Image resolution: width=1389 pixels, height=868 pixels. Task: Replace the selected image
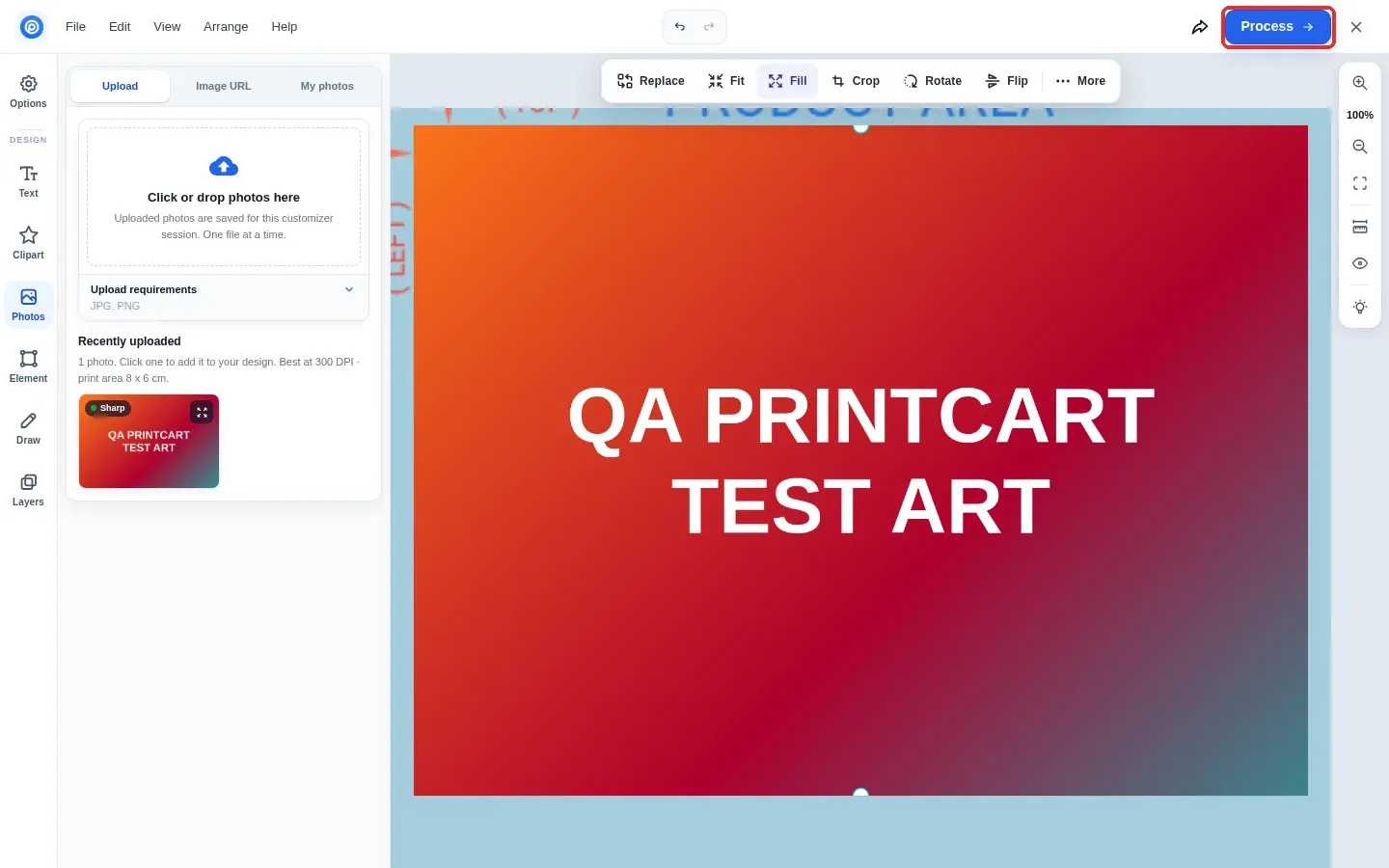(x=651, y=81)
